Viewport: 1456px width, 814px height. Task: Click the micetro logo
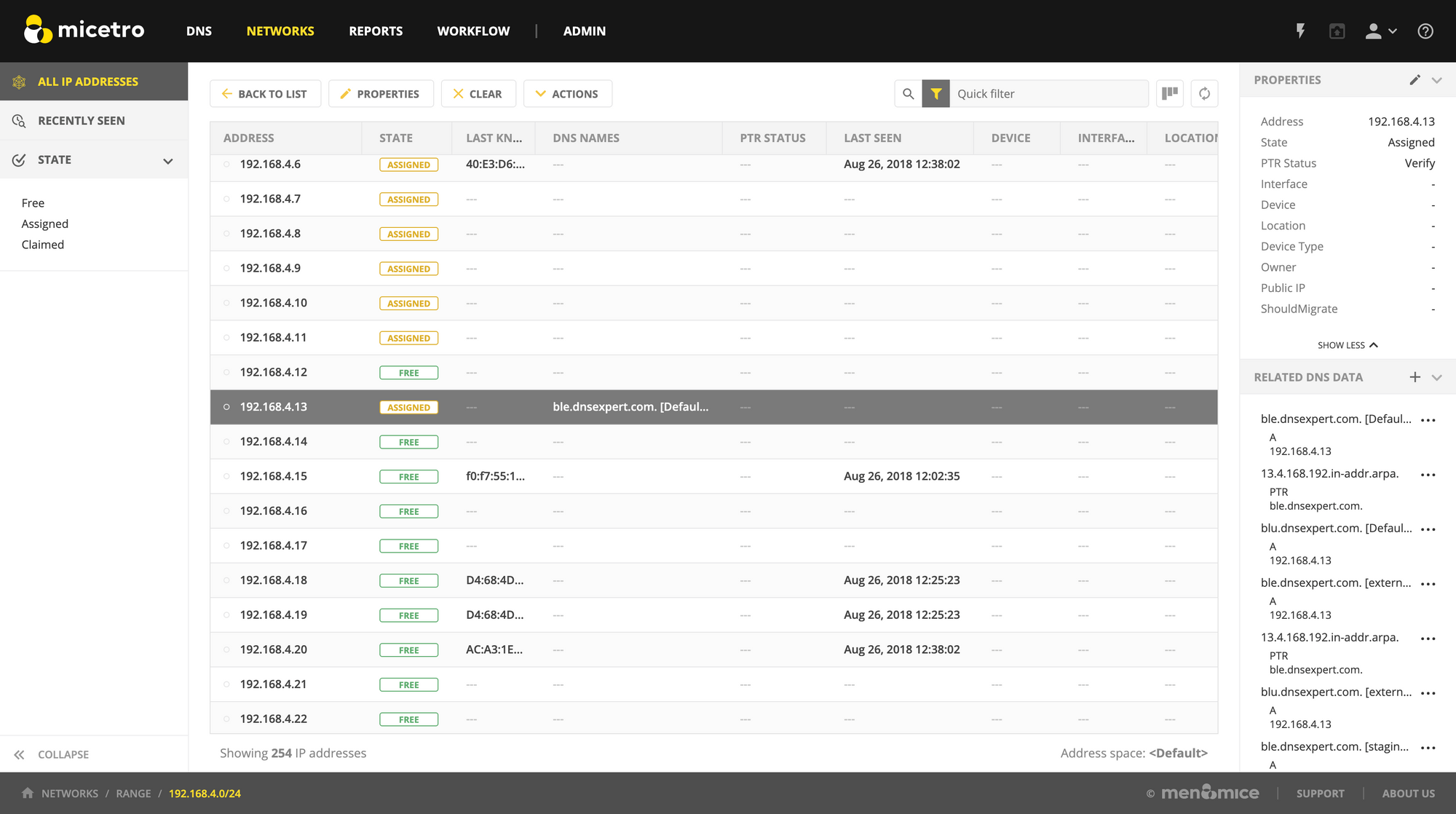[84, 30]
